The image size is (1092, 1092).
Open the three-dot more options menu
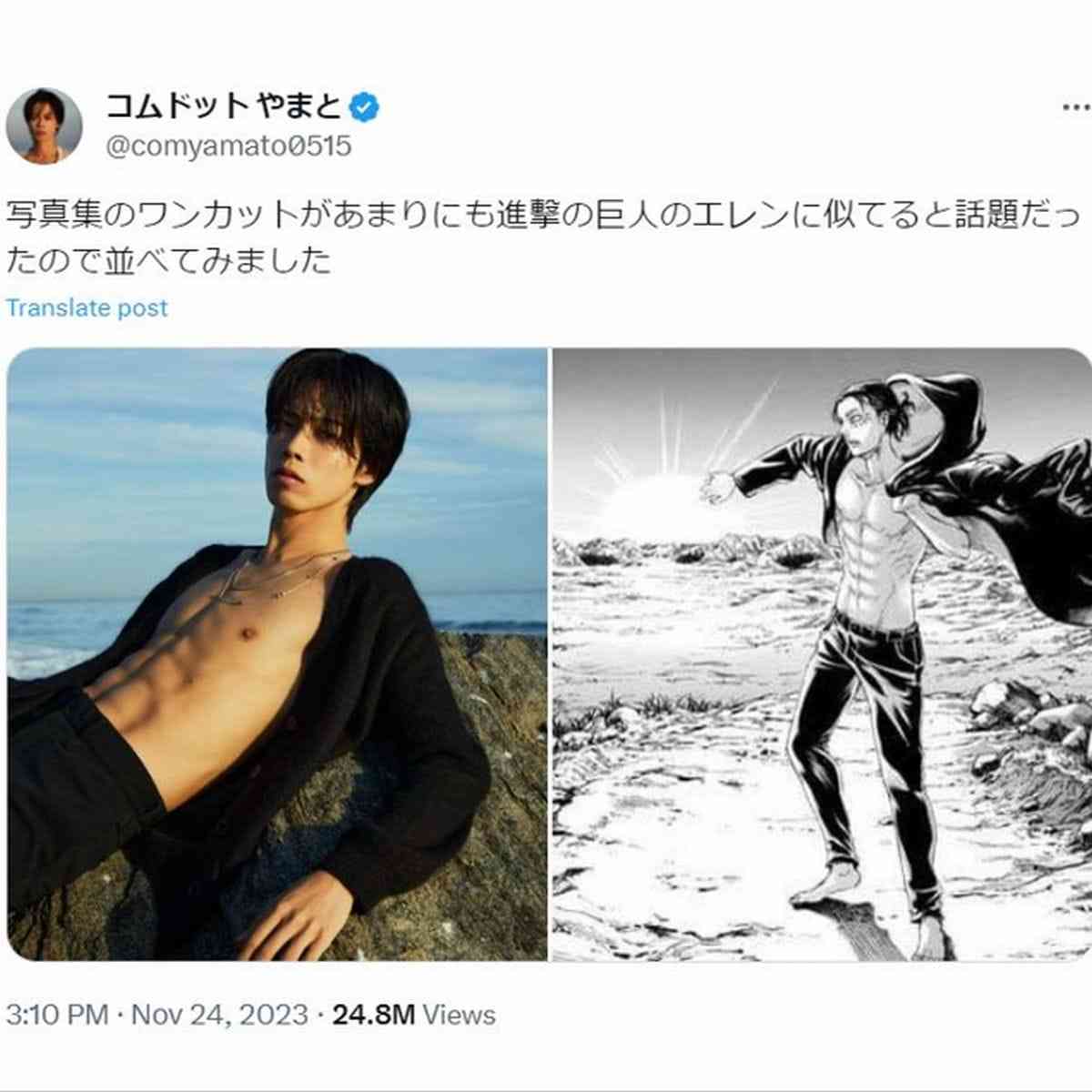pyautogui.click(x=1075, y=106)
